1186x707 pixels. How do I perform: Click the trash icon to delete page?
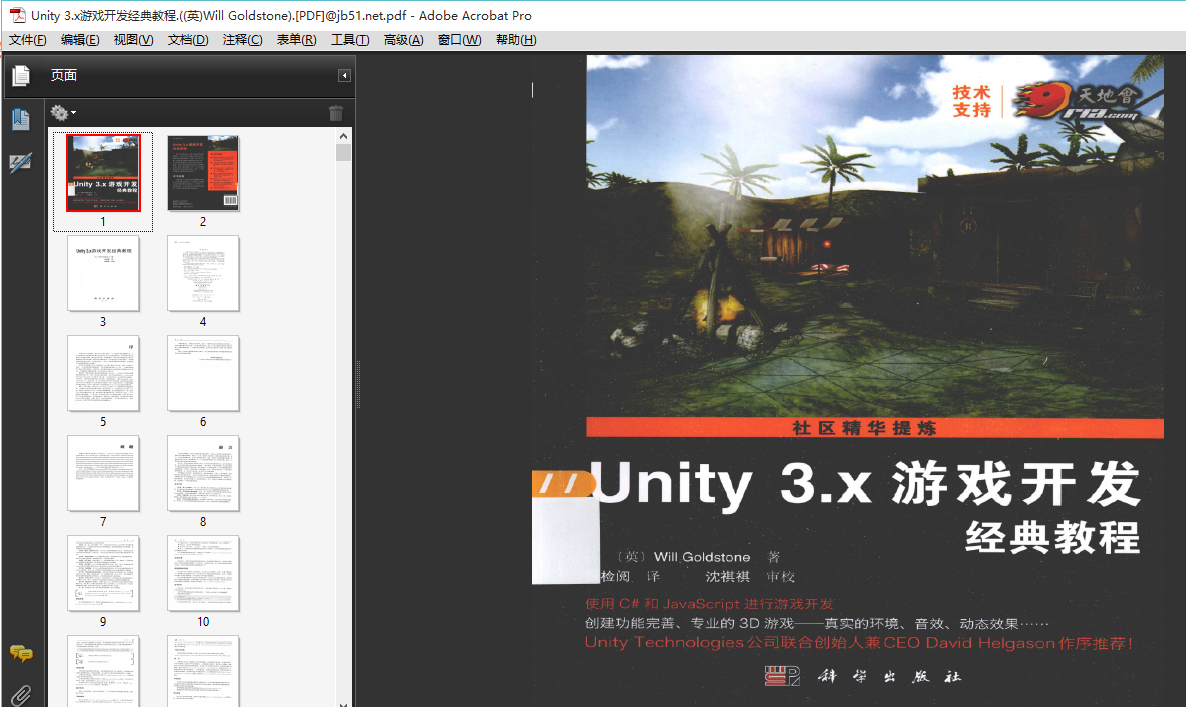(336, 113)
